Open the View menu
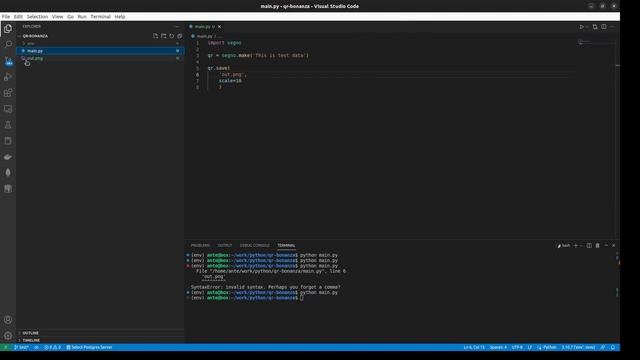The height and width of the screenshot is (360, 640). tap(57, 17)
